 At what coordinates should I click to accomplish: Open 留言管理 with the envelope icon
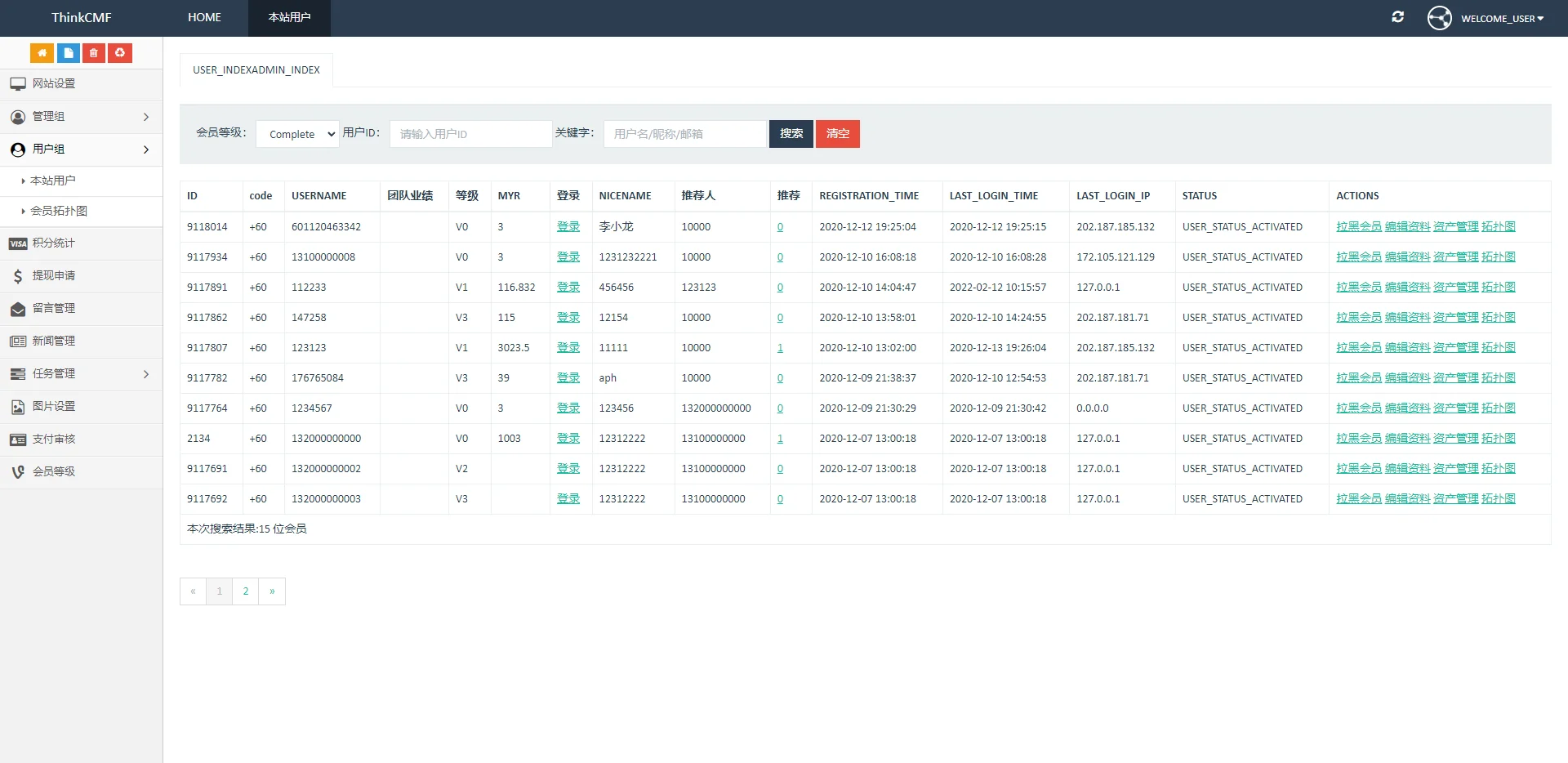[x=53, y=309]
